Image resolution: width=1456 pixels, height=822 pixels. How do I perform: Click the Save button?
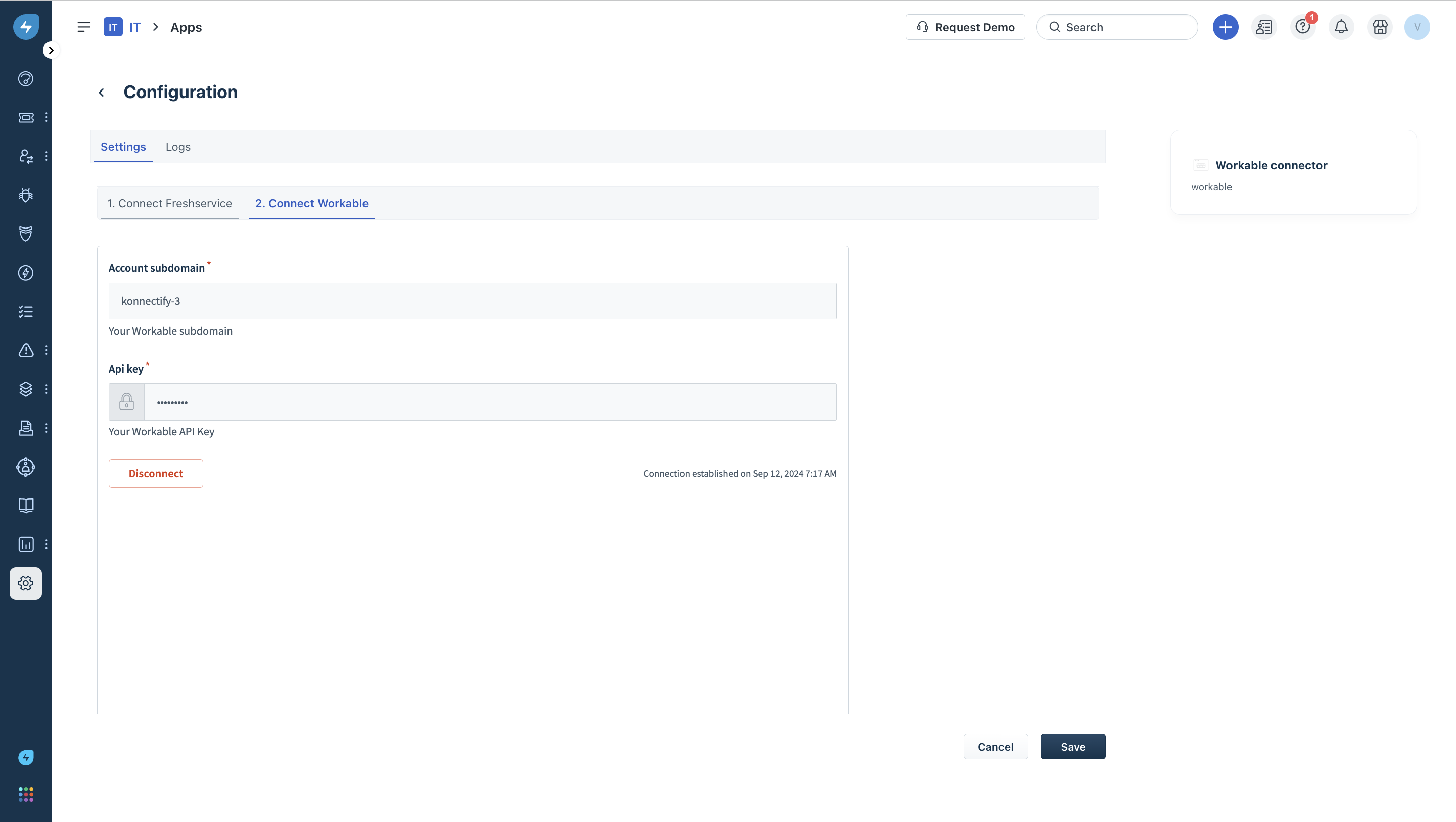pyautogui.click(x=1072, y=746)
